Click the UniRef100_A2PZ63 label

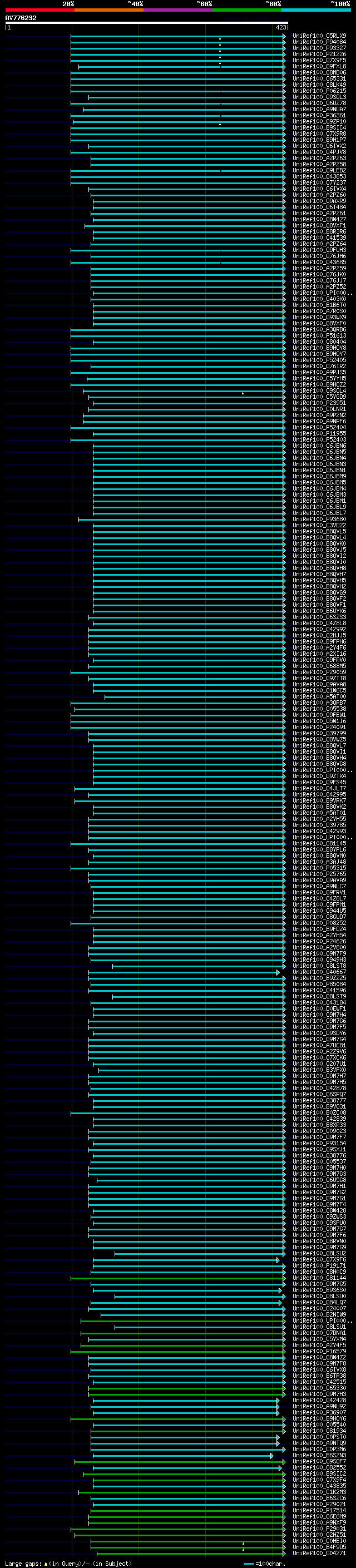click(x=319, y=159)
